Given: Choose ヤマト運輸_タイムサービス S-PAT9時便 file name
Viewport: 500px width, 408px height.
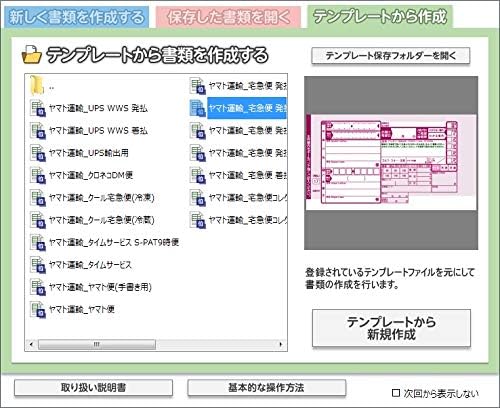Looking at the screenshot, I should 114,243.
